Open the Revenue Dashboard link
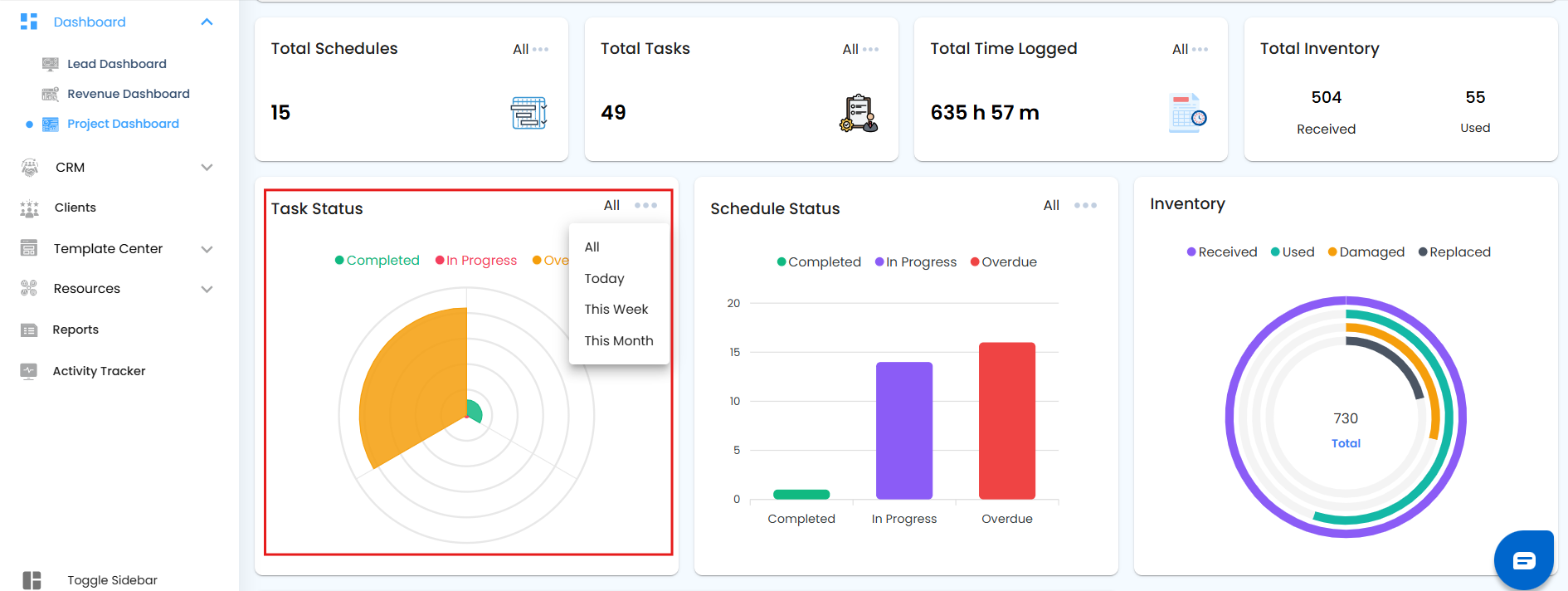Screen dimensions: 1568x591 click(x=128, y=94)
